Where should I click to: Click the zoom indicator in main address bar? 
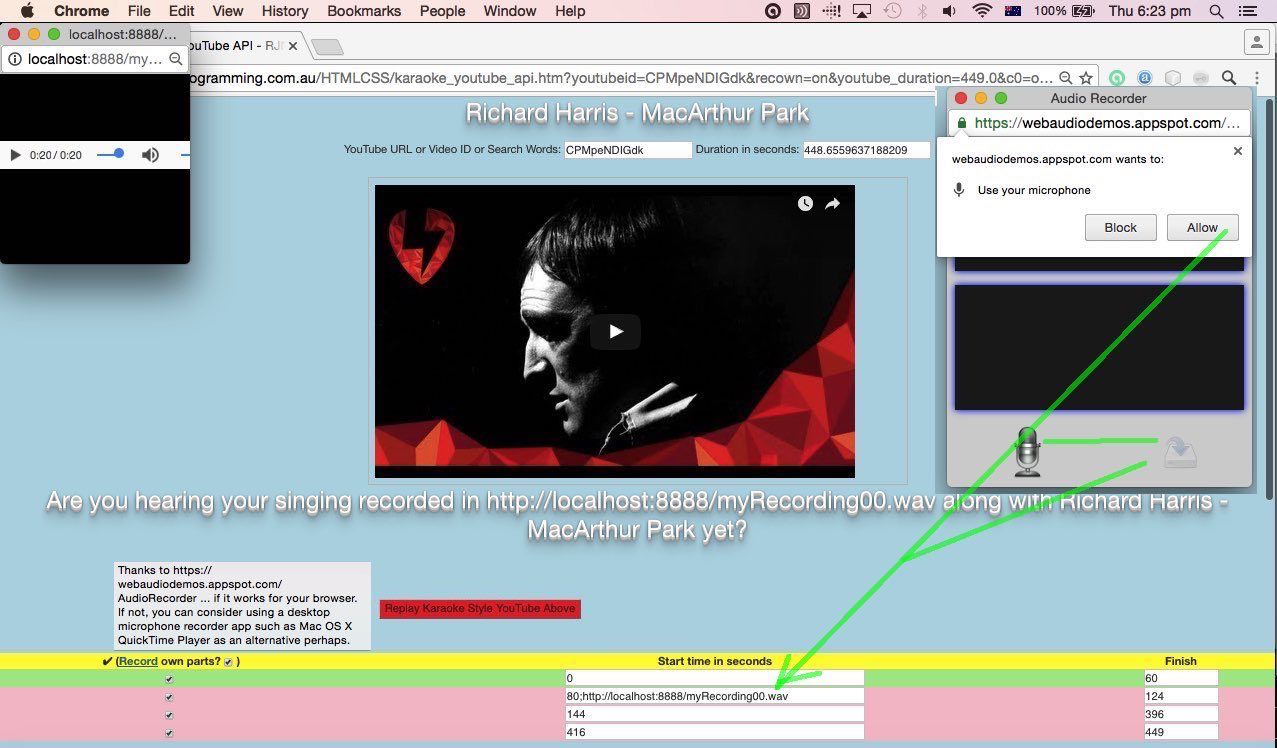[1066, 78]
